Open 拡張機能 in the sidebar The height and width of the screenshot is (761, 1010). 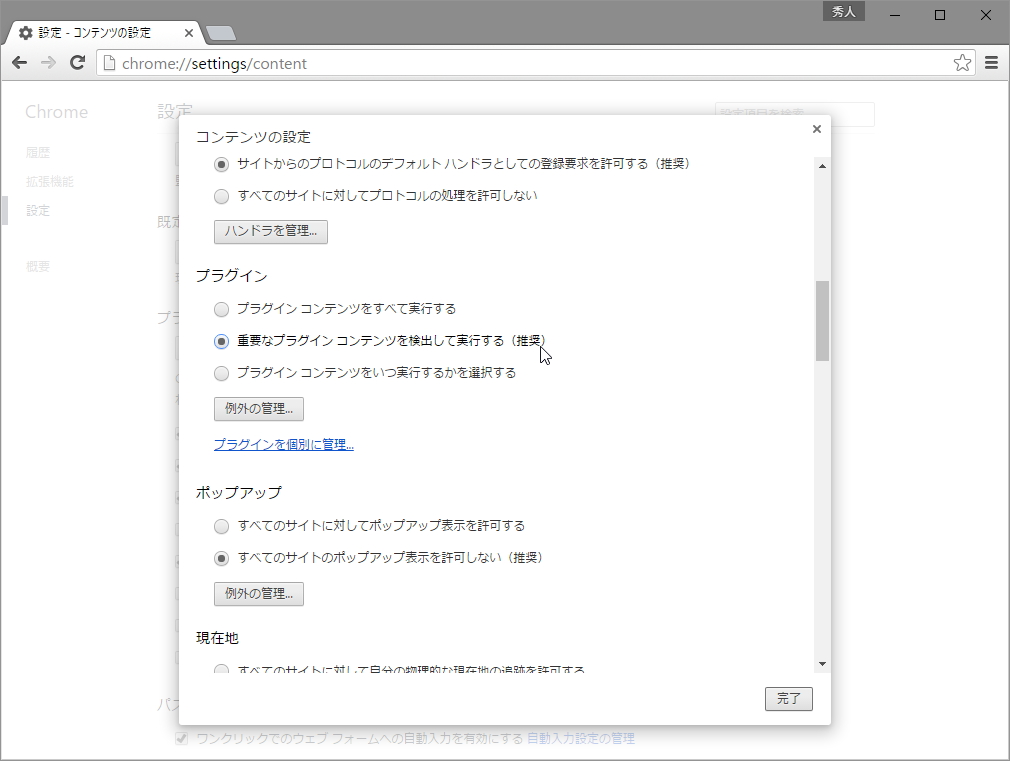(x=50, y=181)
